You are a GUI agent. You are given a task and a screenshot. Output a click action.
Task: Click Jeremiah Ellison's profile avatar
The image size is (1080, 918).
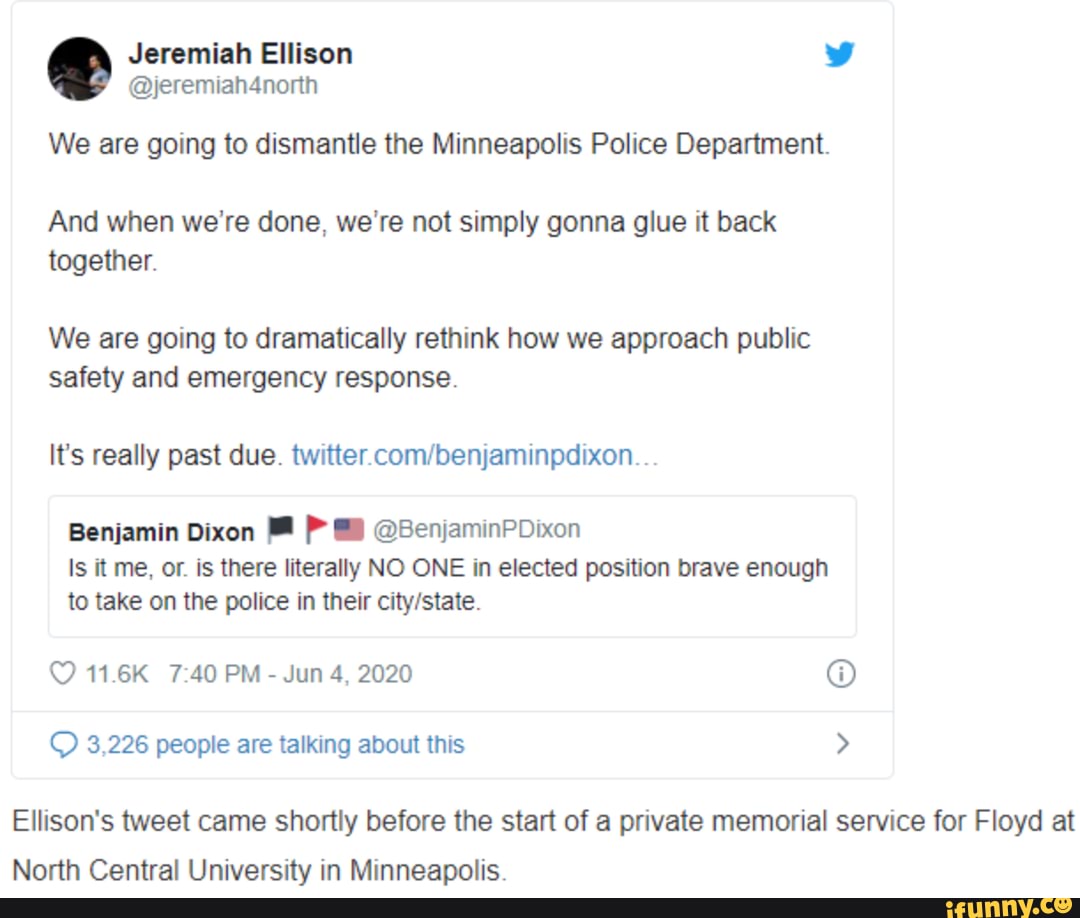click(x=79, y=69)
